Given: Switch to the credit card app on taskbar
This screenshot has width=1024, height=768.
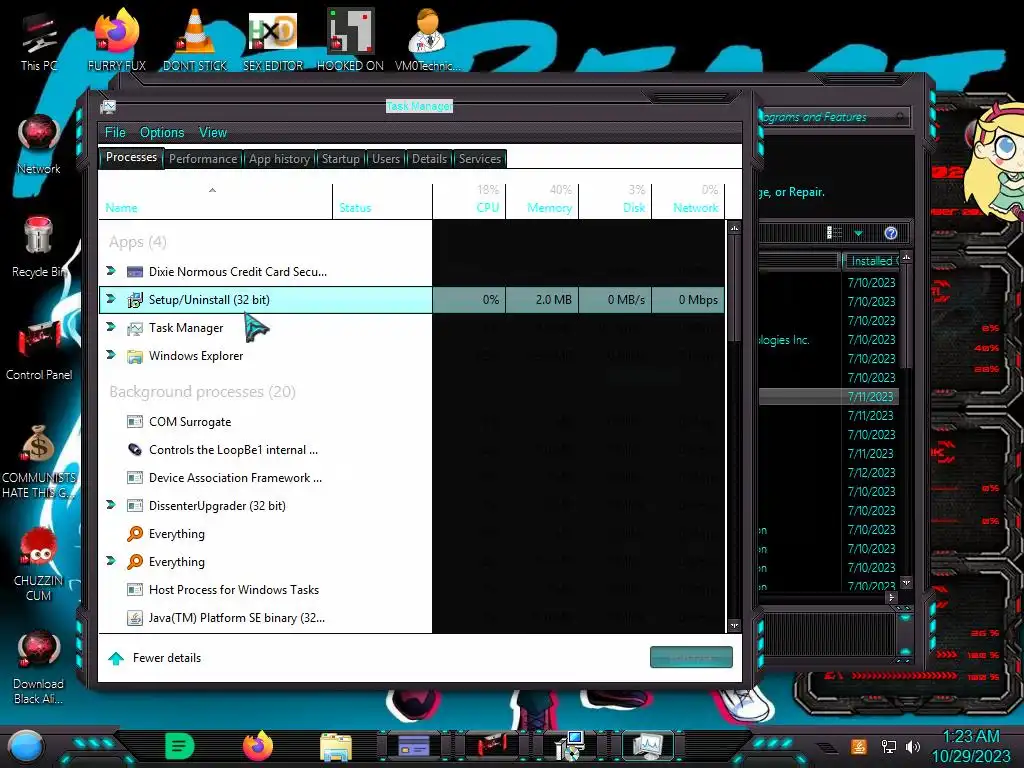Looking at the screenshot, I should pyautogui.click(x=414, y=746).
